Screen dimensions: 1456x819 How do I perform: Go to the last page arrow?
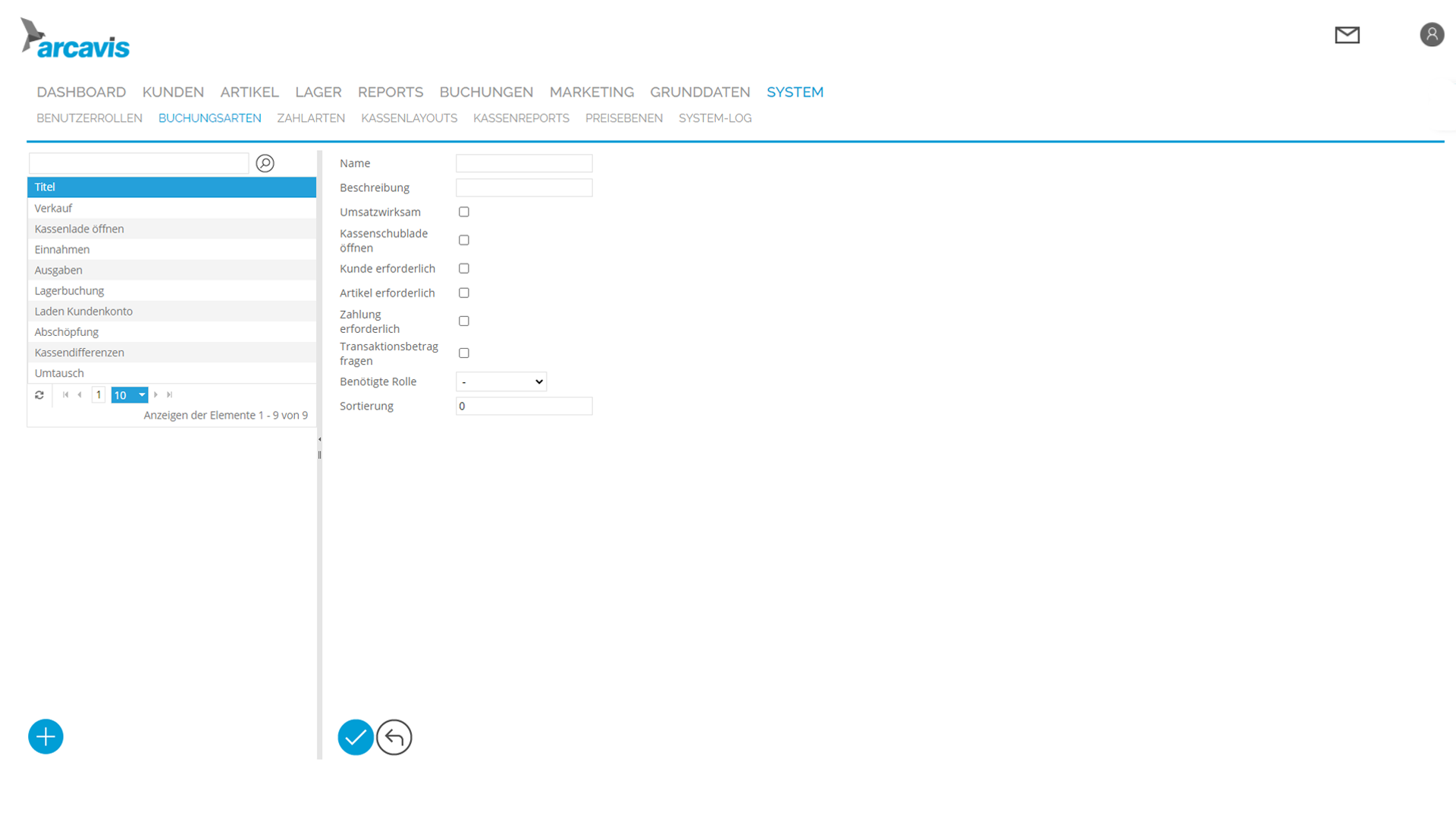click(x=170, y=395)
